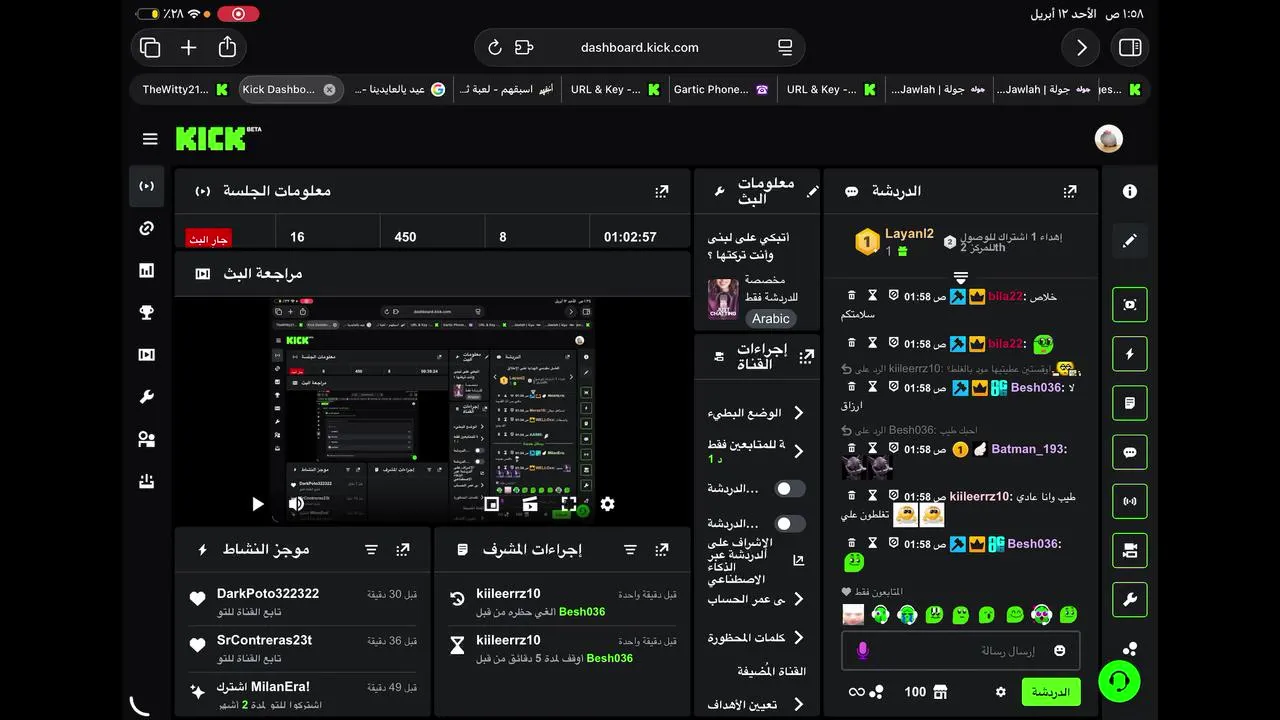Toggle the green-bordered wrench icon in right sidebar

coord(1130,600)
